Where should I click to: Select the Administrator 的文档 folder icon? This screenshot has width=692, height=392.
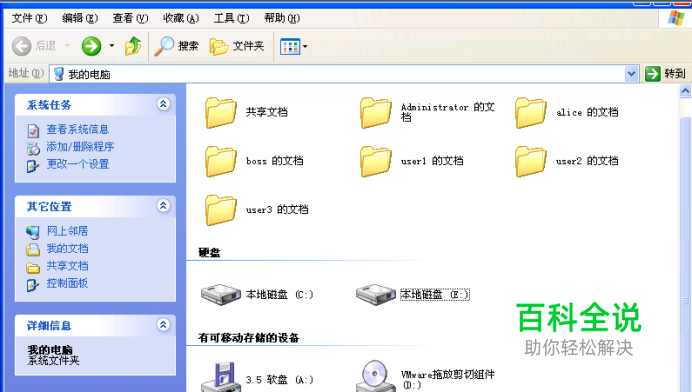coord(376,113)
